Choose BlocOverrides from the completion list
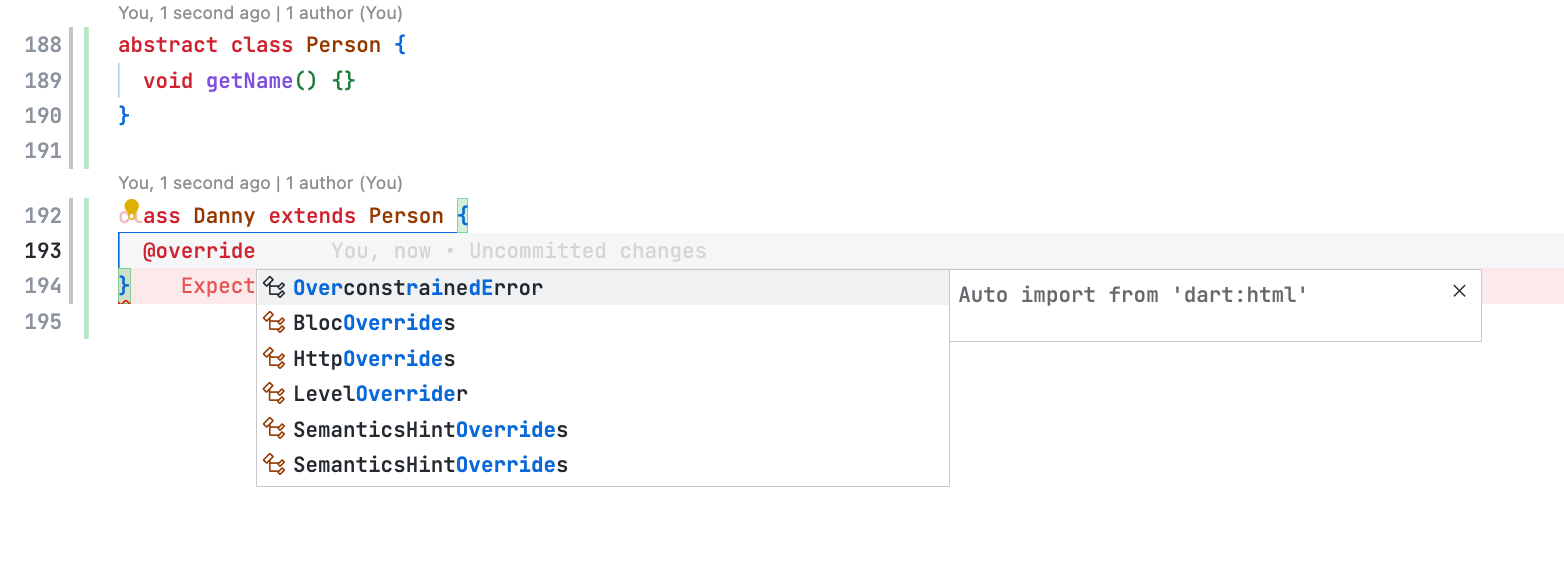The height and width of the screenshot is (564, 1564). coord(603,323)
